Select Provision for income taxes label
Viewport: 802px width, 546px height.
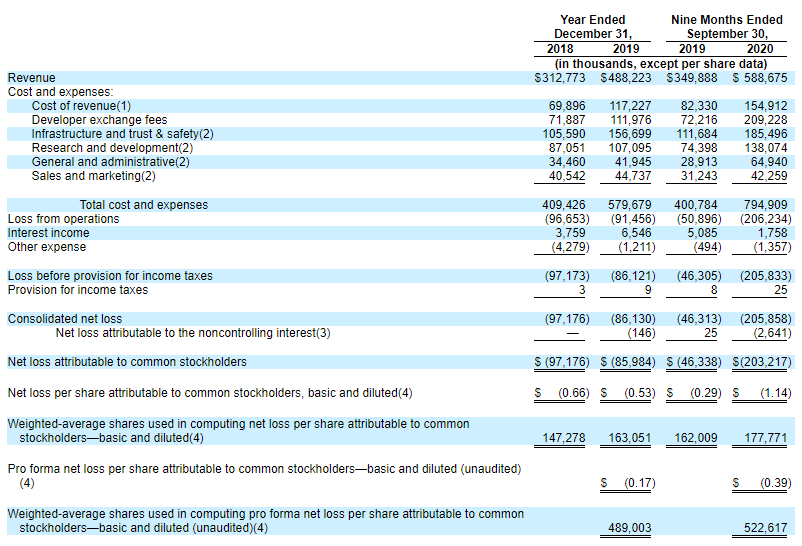[78, 290]
